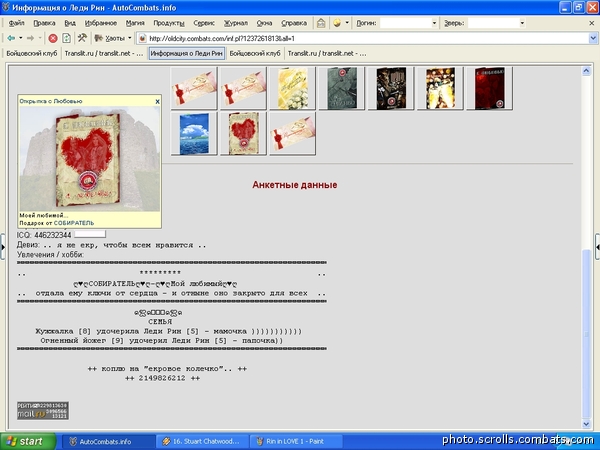This screenshot has width=600, height=450.
Task: Switch to first Бойцовский клуб tab
Action: pos(32,53)
